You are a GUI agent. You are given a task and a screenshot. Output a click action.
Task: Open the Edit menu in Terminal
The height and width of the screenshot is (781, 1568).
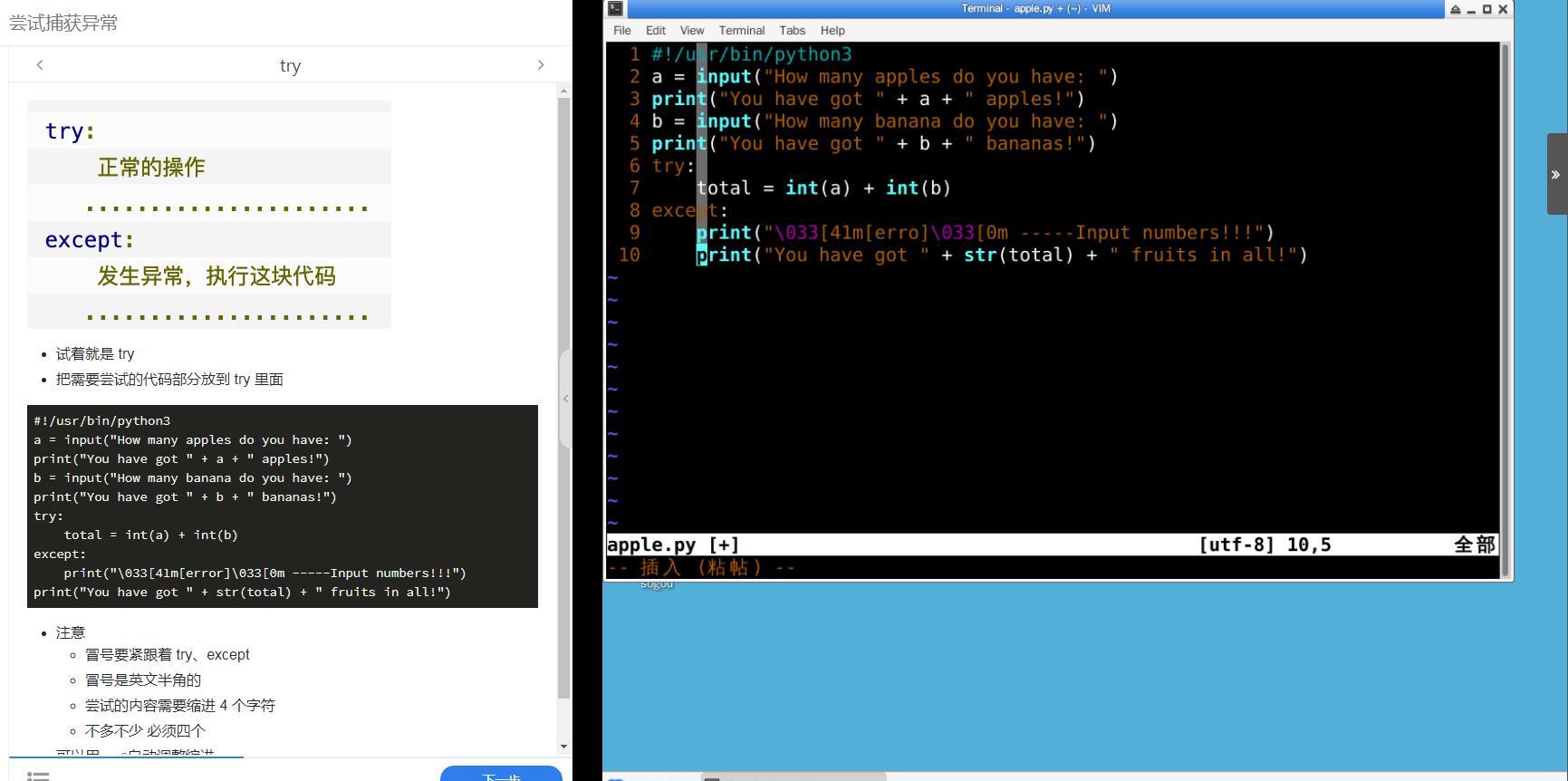[656, 30]
